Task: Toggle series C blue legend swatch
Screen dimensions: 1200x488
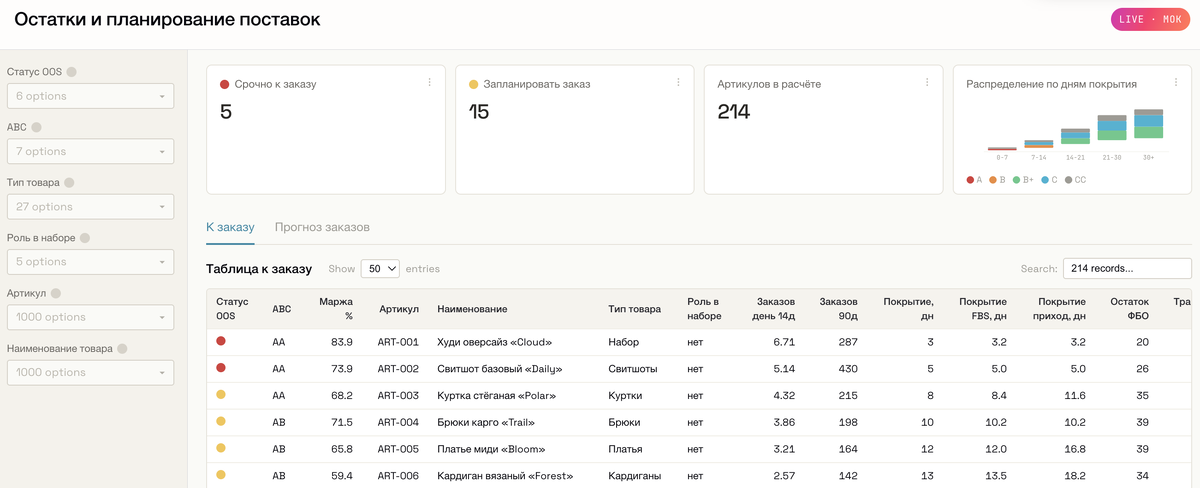Action: point(1045,180)
